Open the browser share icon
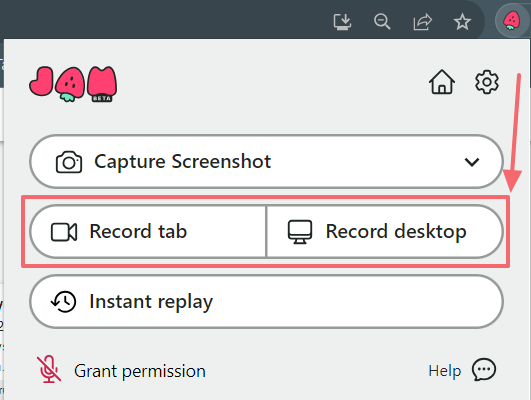Screen dimensions: 531x400 (x=423, y=22)
